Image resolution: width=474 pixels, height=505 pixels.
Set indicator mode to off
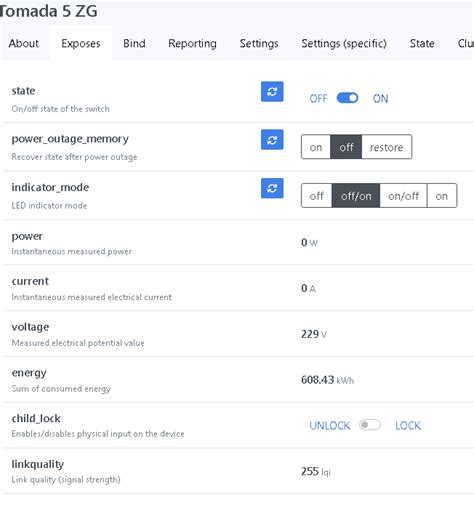tap(316, 196)
